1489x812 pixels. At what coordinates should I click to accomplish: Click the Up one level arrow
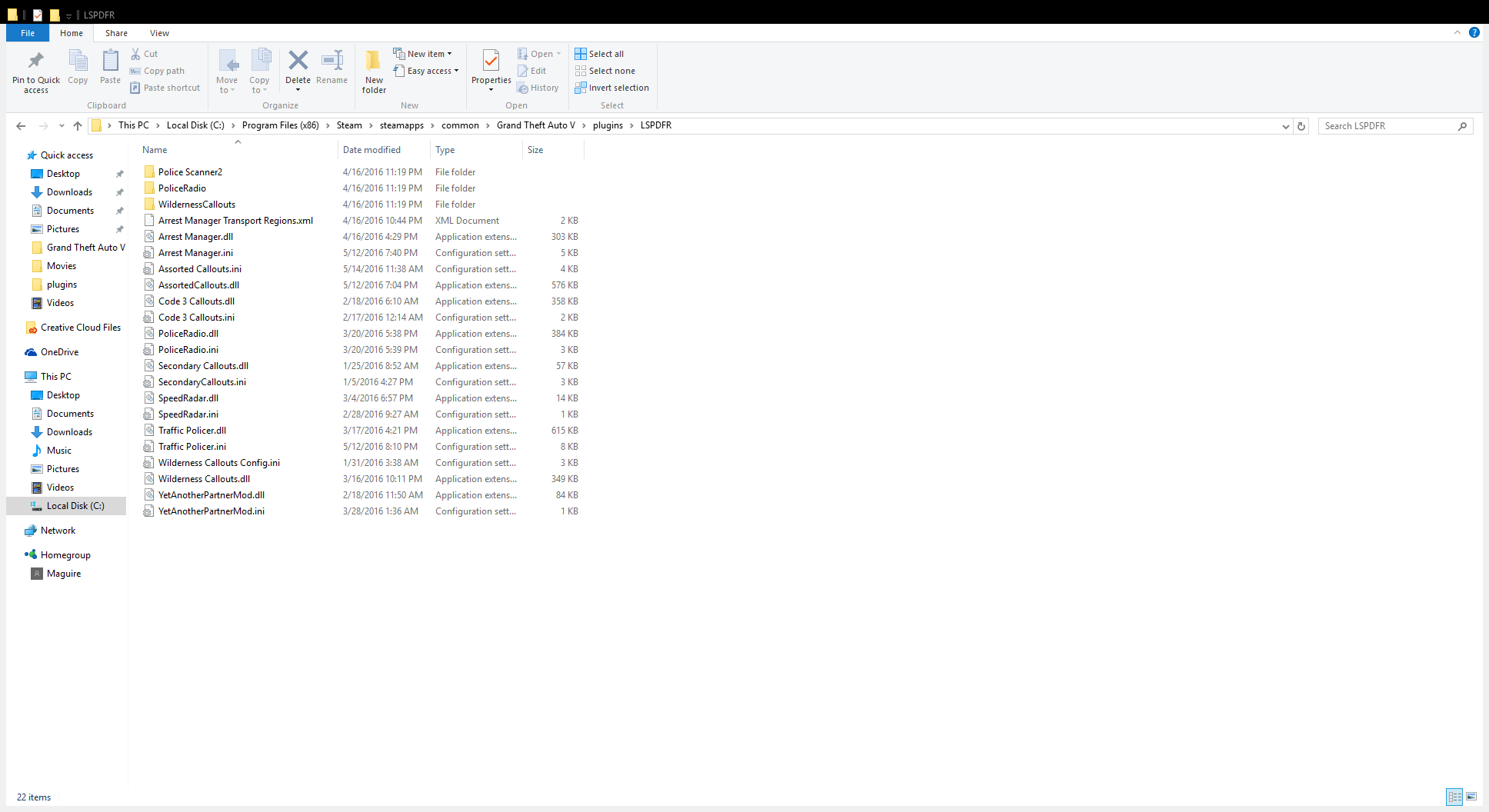tap(78, 126)
